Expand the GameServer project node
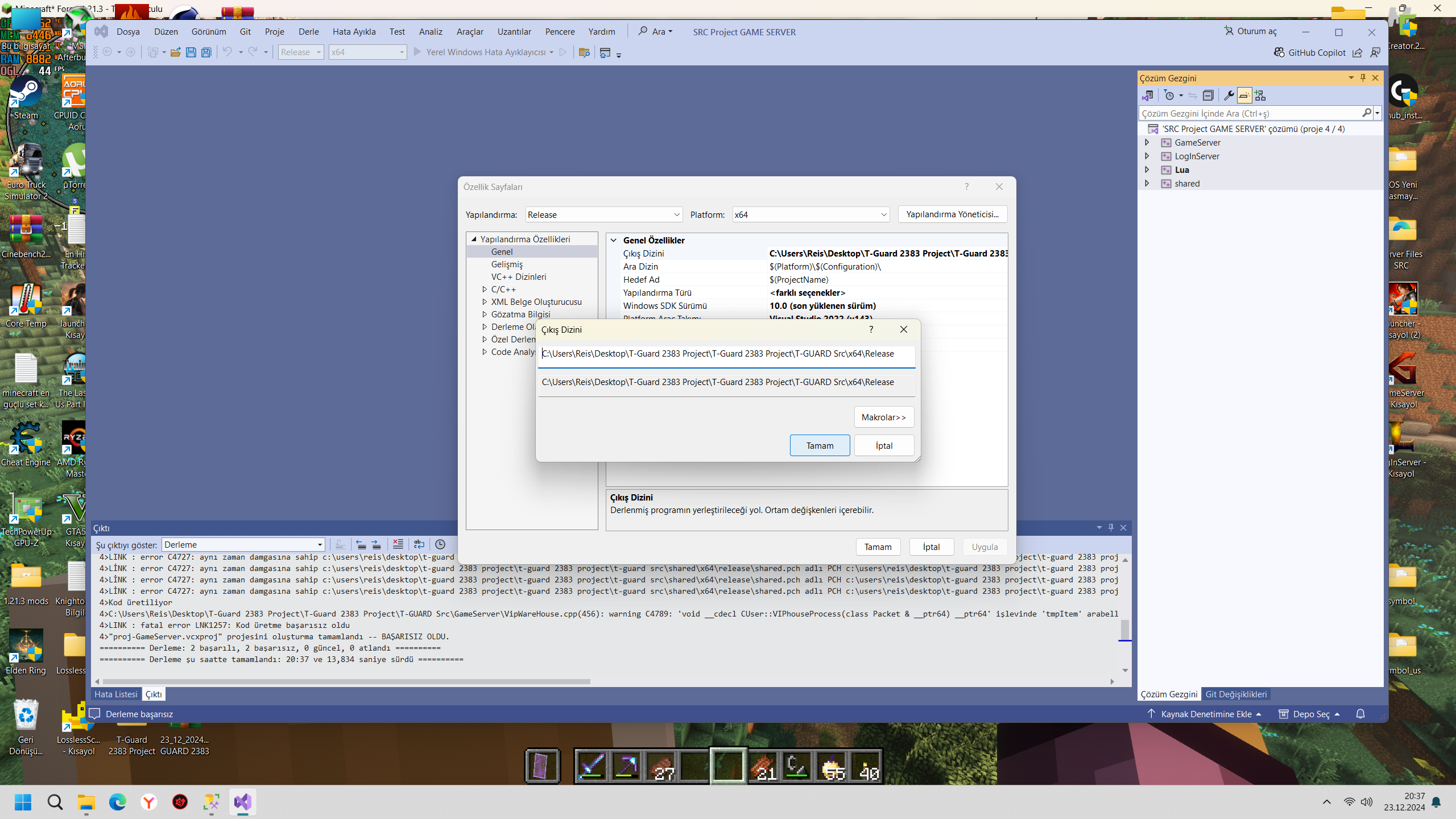Image resolution: width=1456 pixels, height=819 pixels. click(x=1147, y=142)
